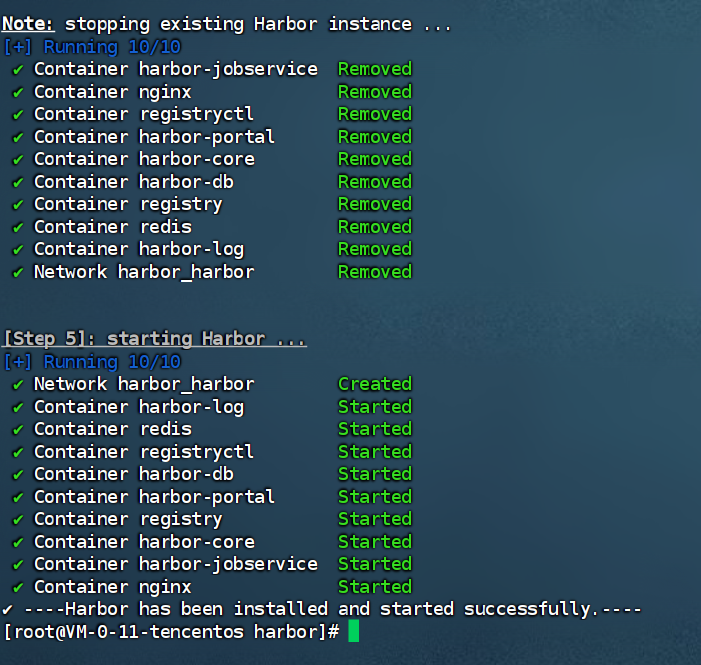This screenshot has height=665, width=701.
Task: Click the first "[+] Running 10/10" line
Action: (x=92, y=47)
